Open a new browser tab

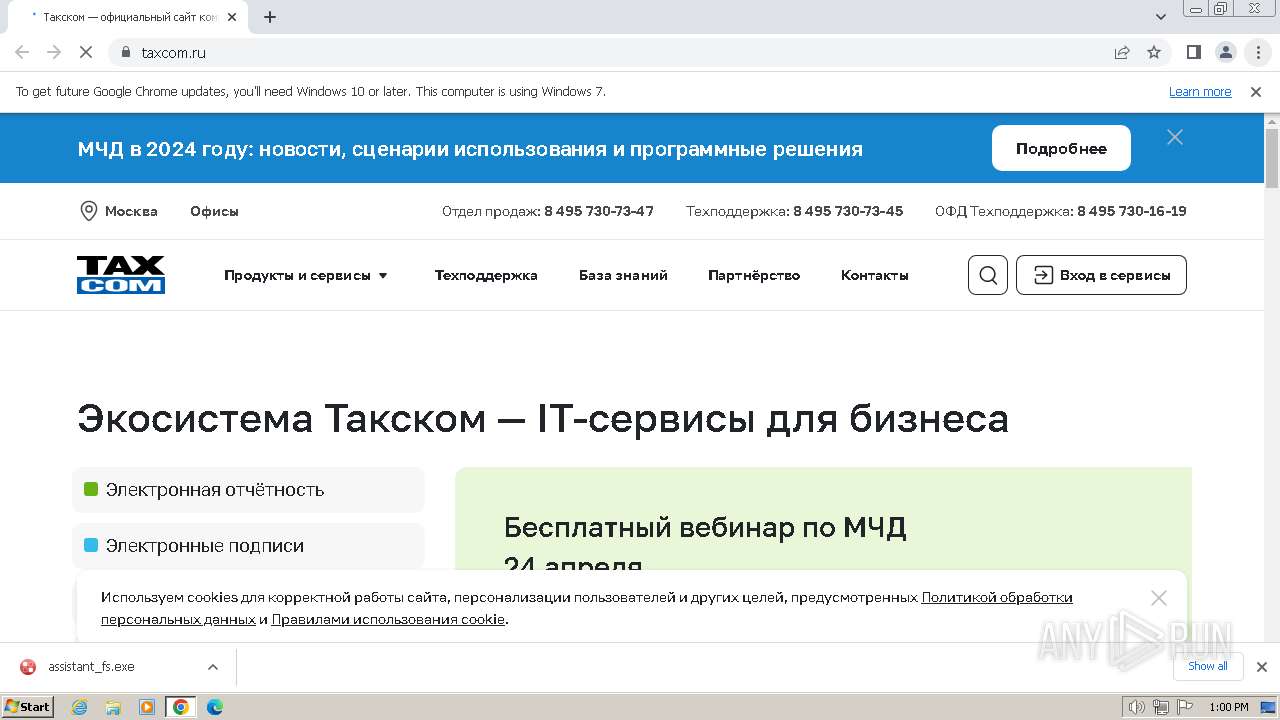click(270, 17)
